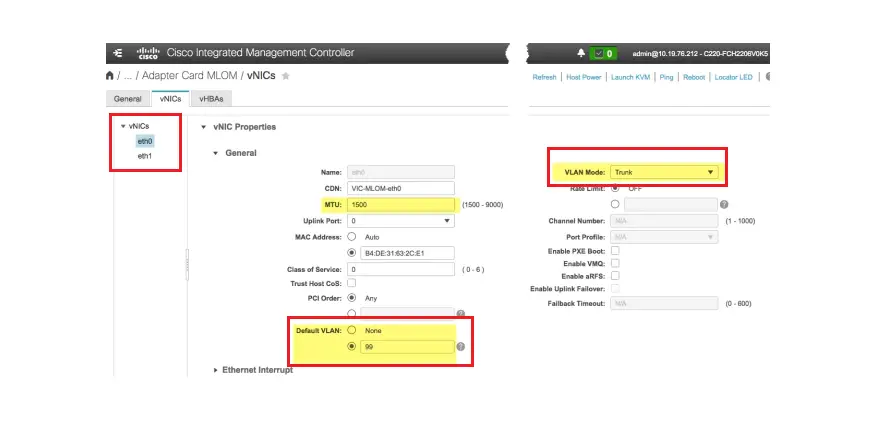Collapse the vNICs tree node
The height and width of the screenshot is (436, 880).
123,126
